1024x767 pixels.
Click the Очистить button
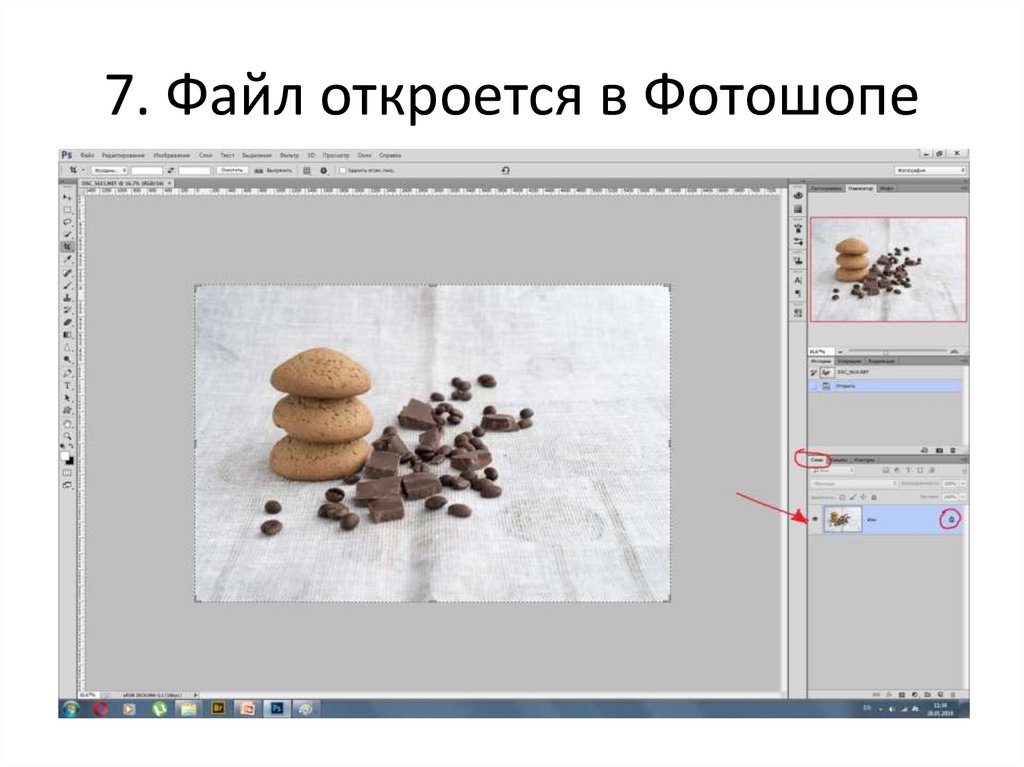232,170
